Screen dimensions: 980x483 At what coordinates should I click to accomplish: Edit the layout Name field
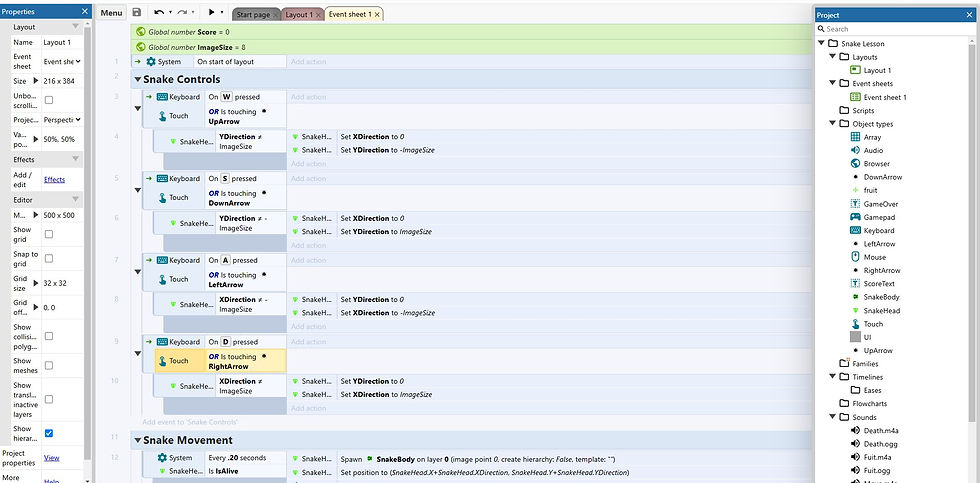(x=62, y=42)
